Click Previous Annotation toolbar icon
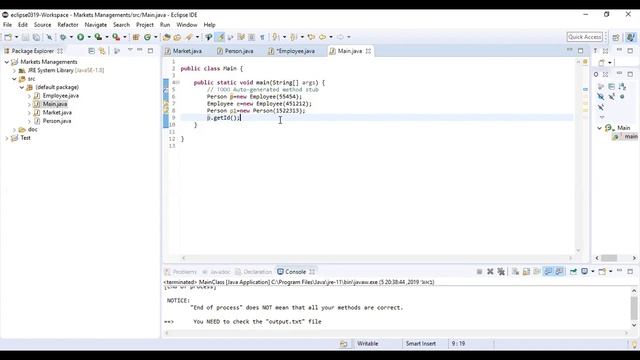 293,37
